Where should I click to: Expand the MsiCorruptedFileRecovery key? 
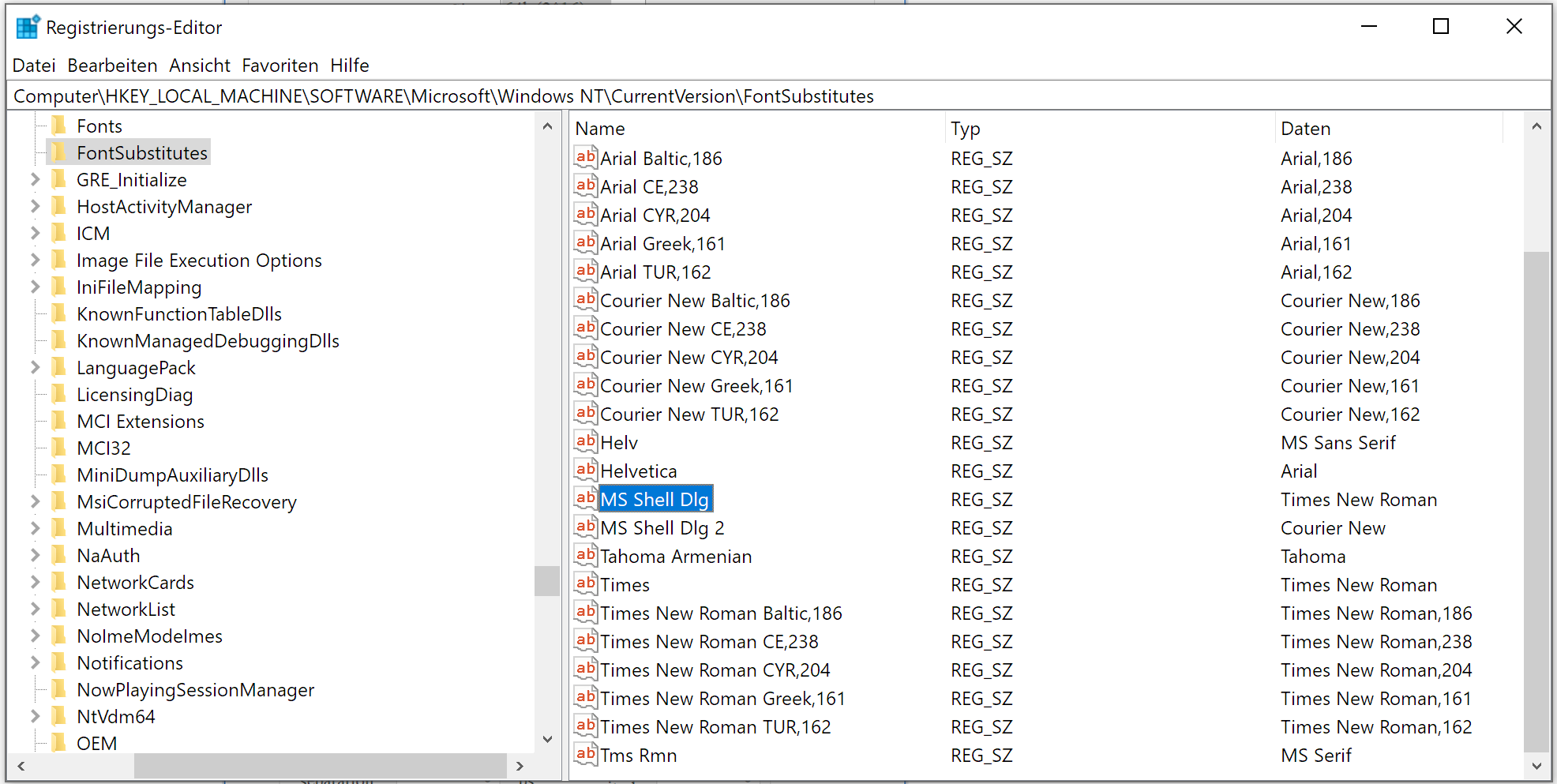click(x=35, y=501)
